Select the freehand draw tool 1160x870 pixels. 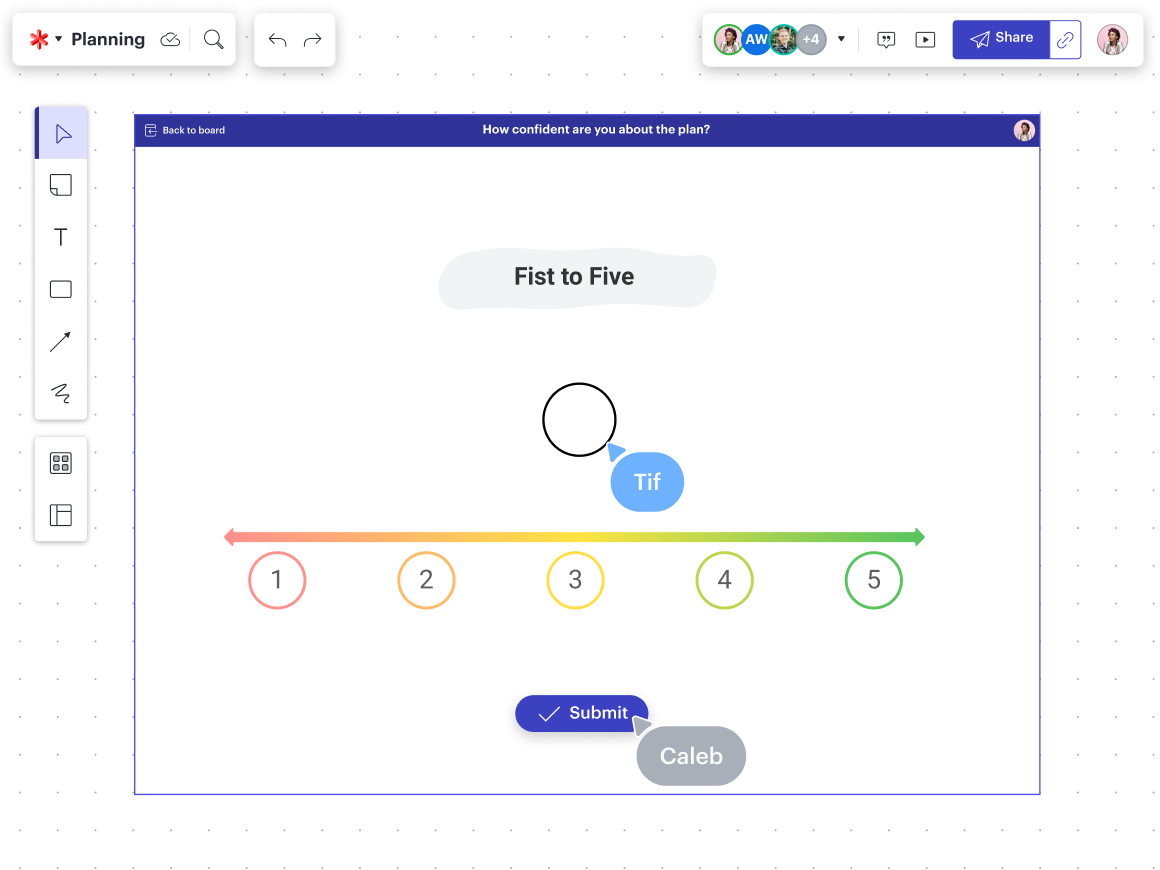tap(61, 393)
